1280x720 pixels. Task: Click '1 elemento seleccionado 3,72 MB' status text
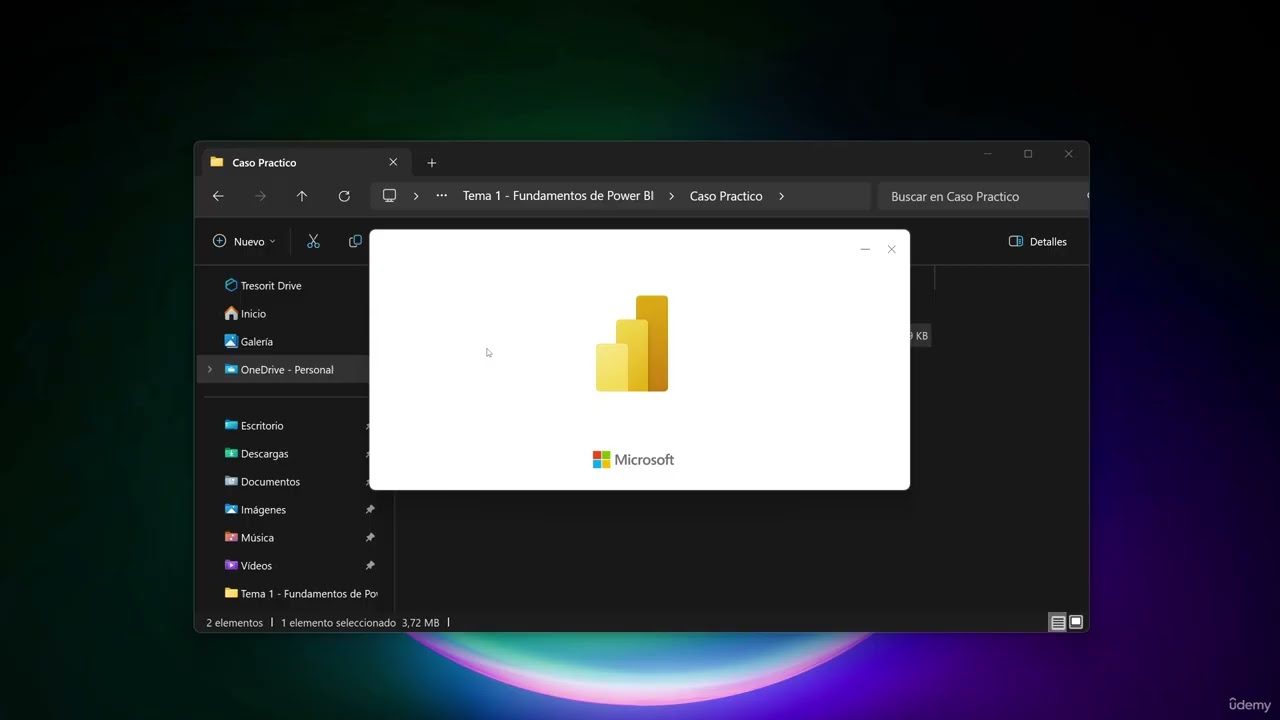(x=360, y=622)
